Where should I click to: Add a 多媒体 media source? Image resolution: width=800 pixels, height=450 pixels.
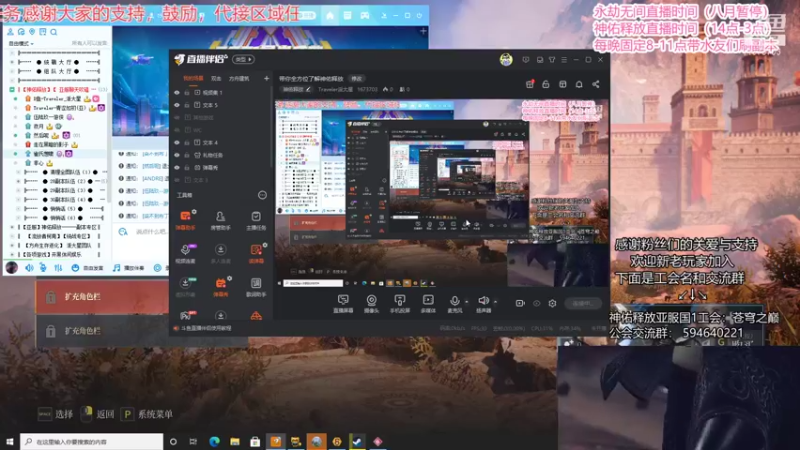pos(428,304)
